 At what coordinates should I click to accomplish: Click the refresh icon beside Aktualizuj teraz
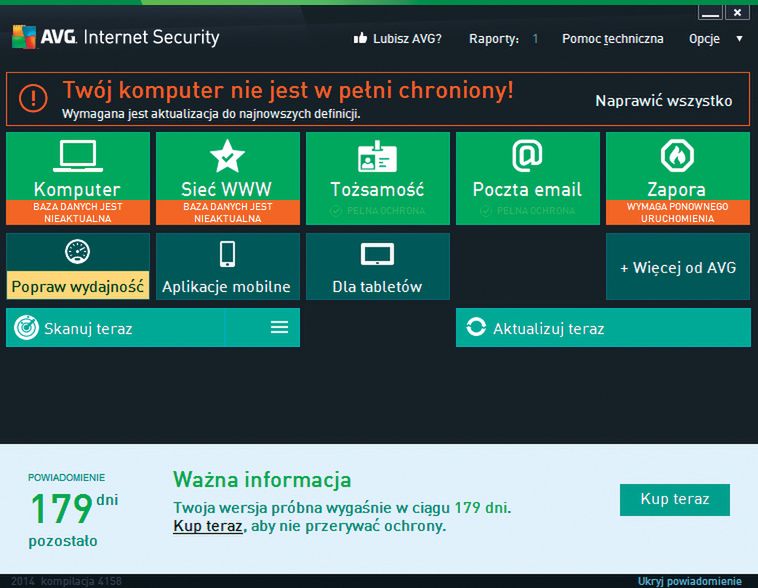(x=476, y=327)
